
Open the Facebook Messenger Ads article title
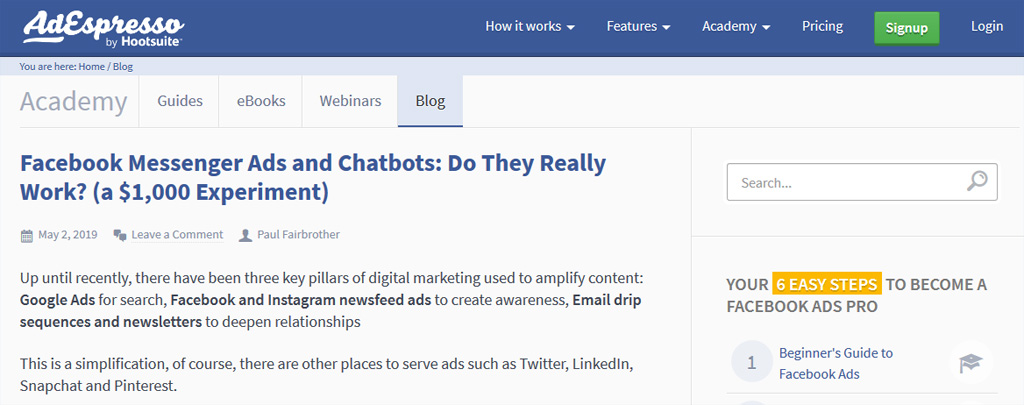[313, 178]
